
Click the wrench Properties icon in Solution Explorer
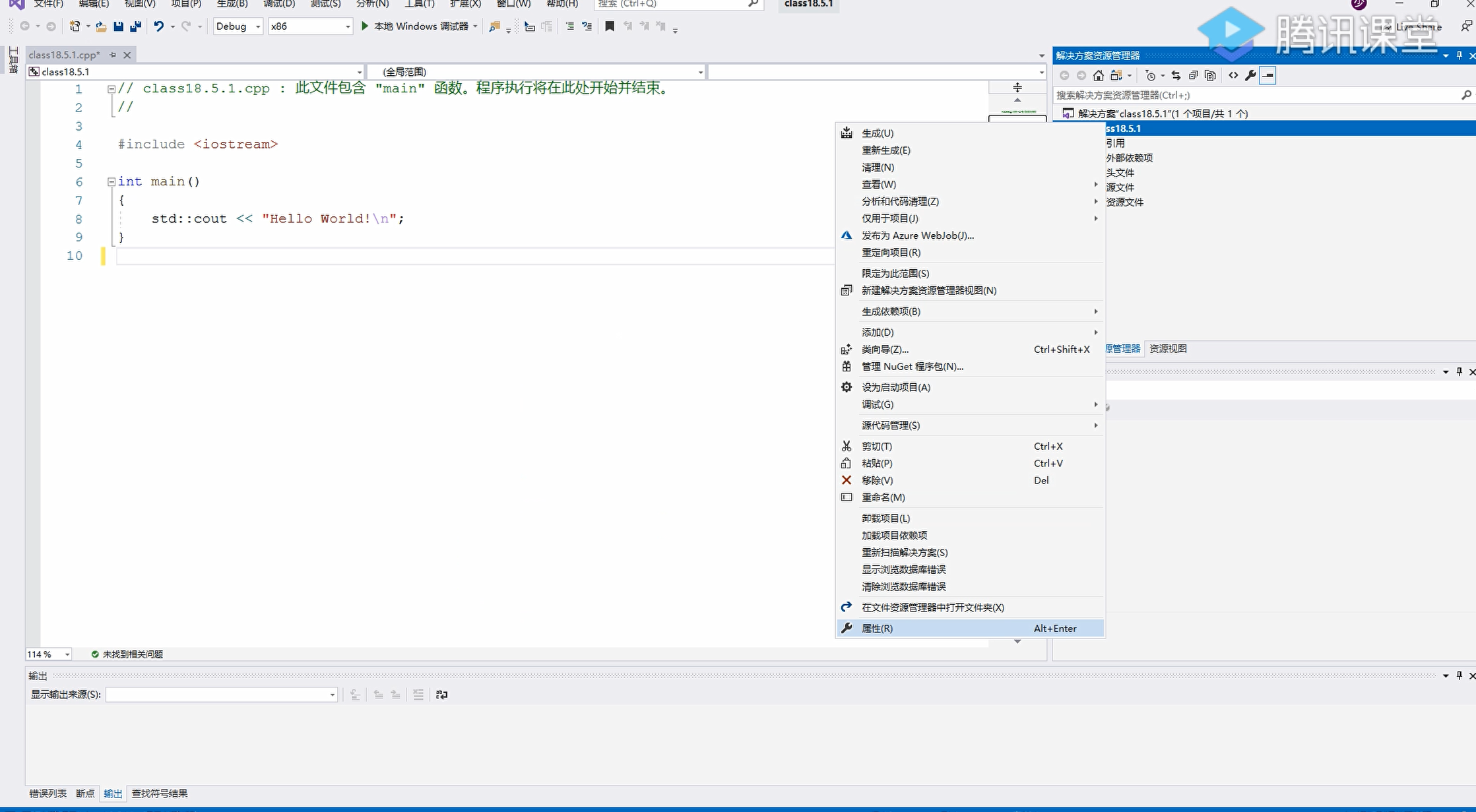[x=1250, y=75]
